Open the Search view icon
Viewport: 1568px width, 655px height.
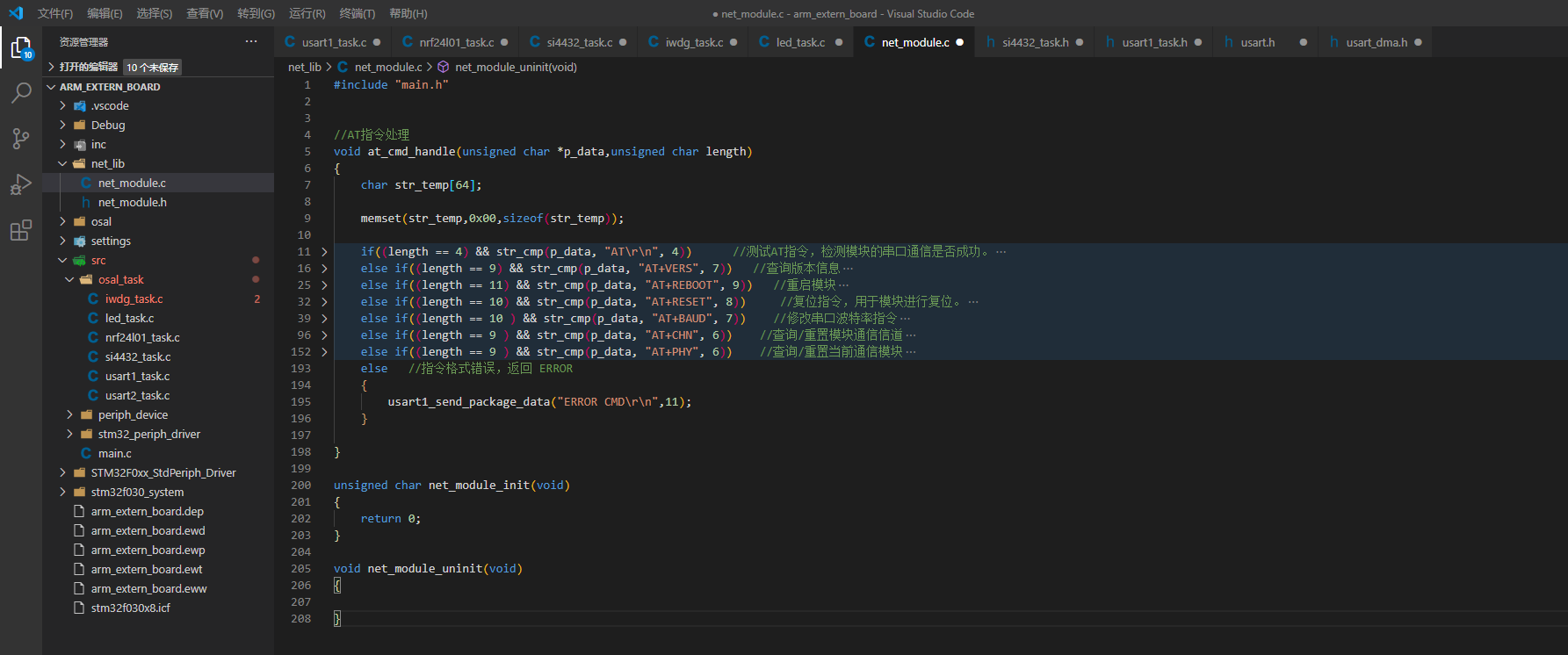click(x=21, y=93)
